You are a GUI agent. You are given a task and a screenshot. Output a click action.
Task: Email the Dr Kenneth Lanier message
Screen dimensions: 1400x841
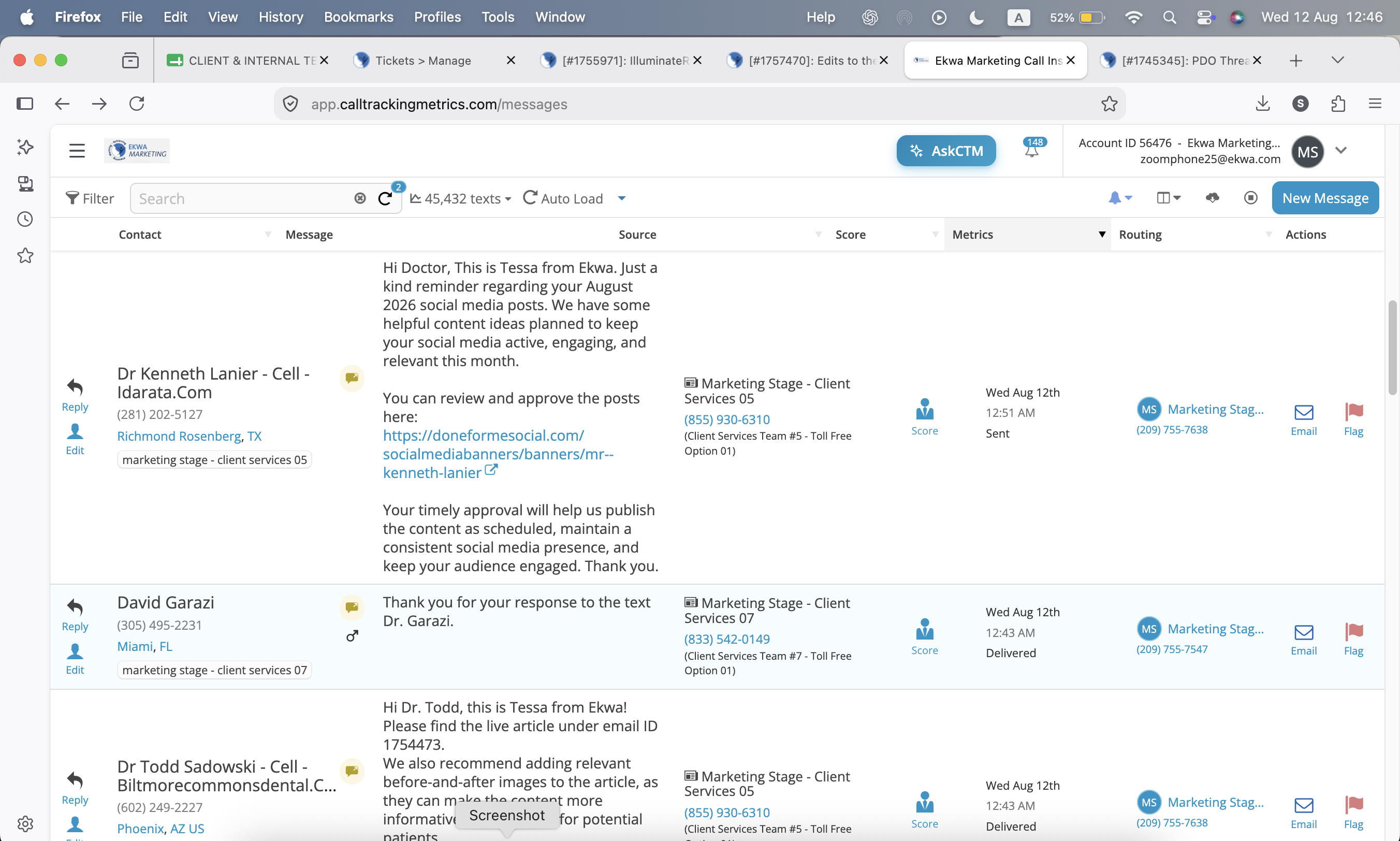1304,420
